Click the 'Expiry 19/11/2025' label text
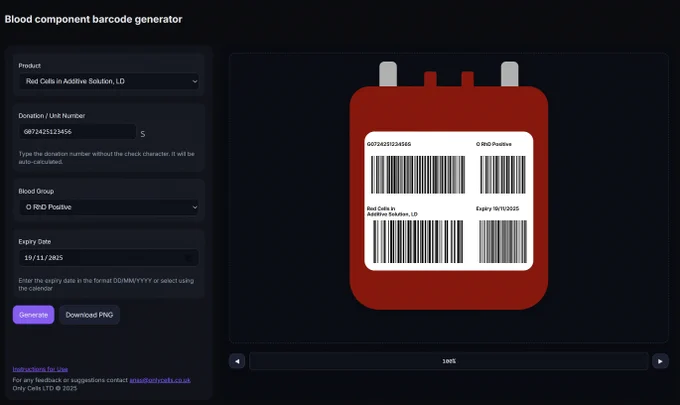Image resolution: width=680 pixels, height=405 pixels. (x=497, y=209)
